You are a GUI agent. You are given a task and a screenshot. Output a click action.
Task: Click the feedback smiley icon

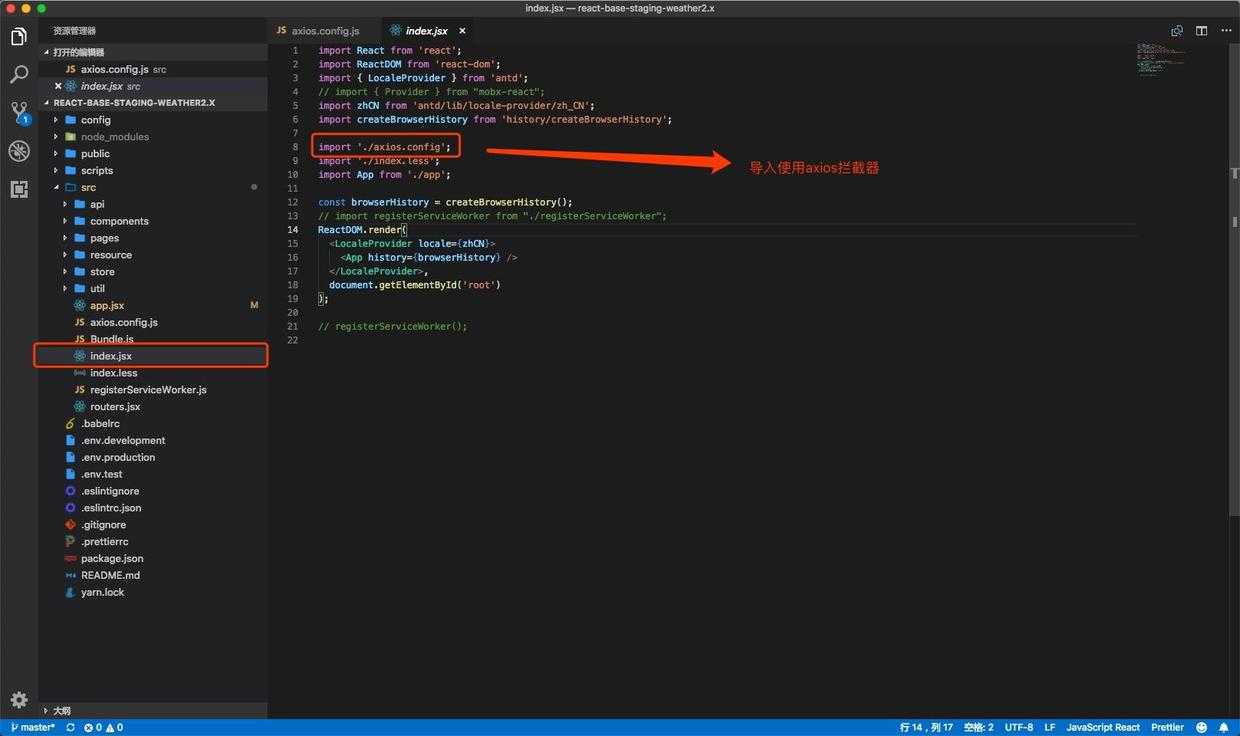tap(1202, 728)
